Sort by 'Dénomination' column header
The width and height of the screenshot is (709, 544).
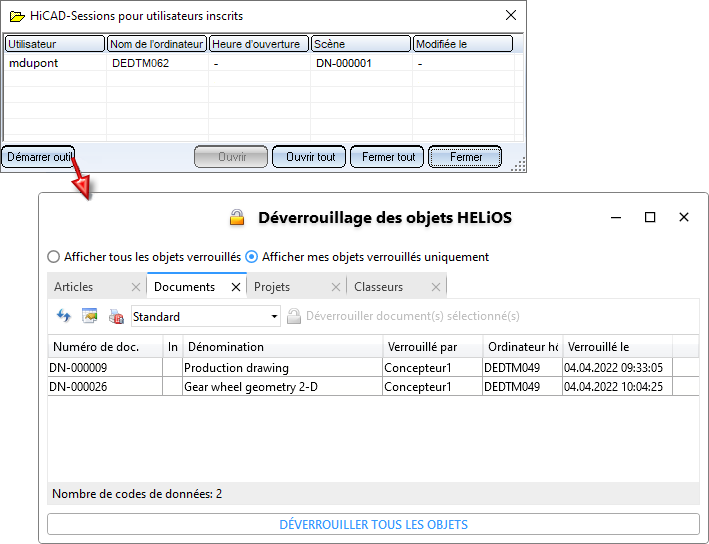tap(283, 347)
